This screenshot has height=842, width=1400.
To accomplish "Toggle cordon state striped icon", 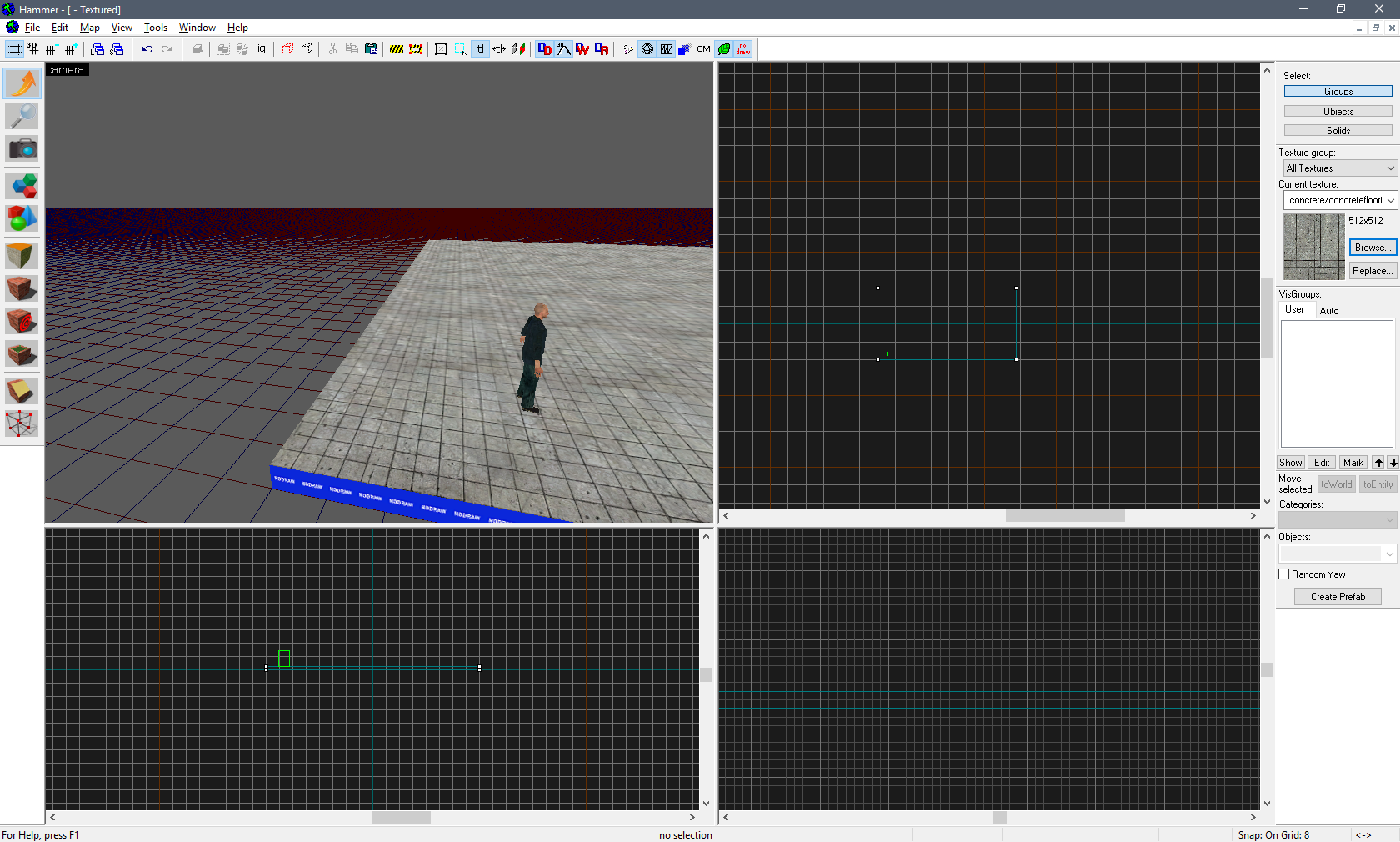I will click(x=397, y=49).
